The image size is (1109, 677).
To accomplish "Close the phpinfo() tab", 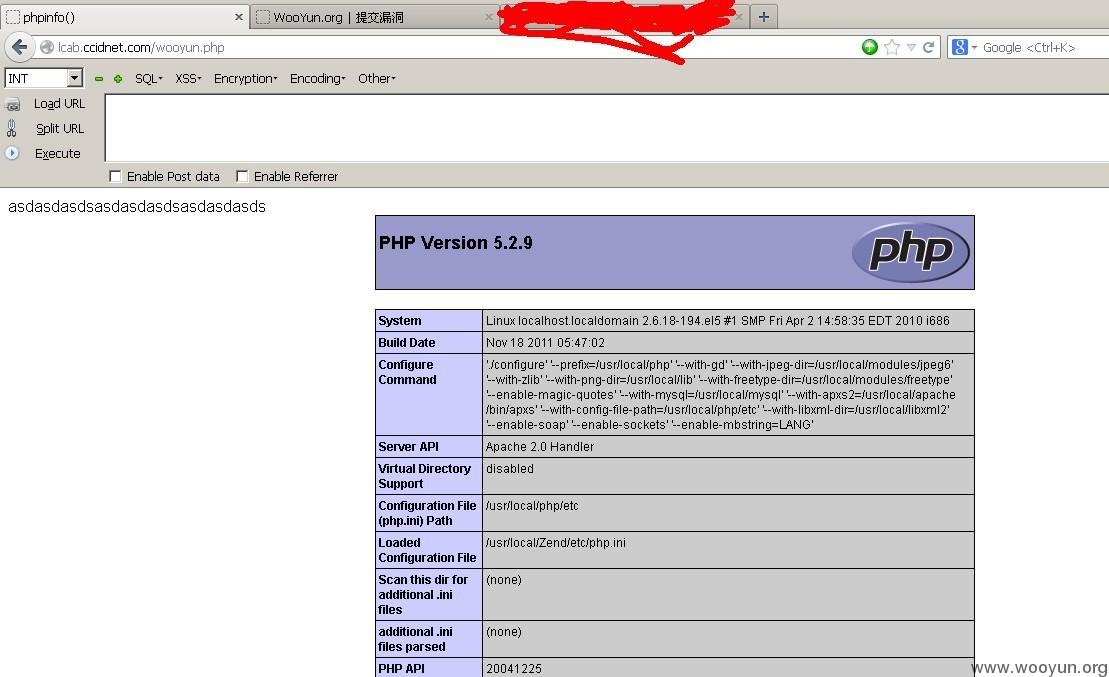I will tap(238, 17).
